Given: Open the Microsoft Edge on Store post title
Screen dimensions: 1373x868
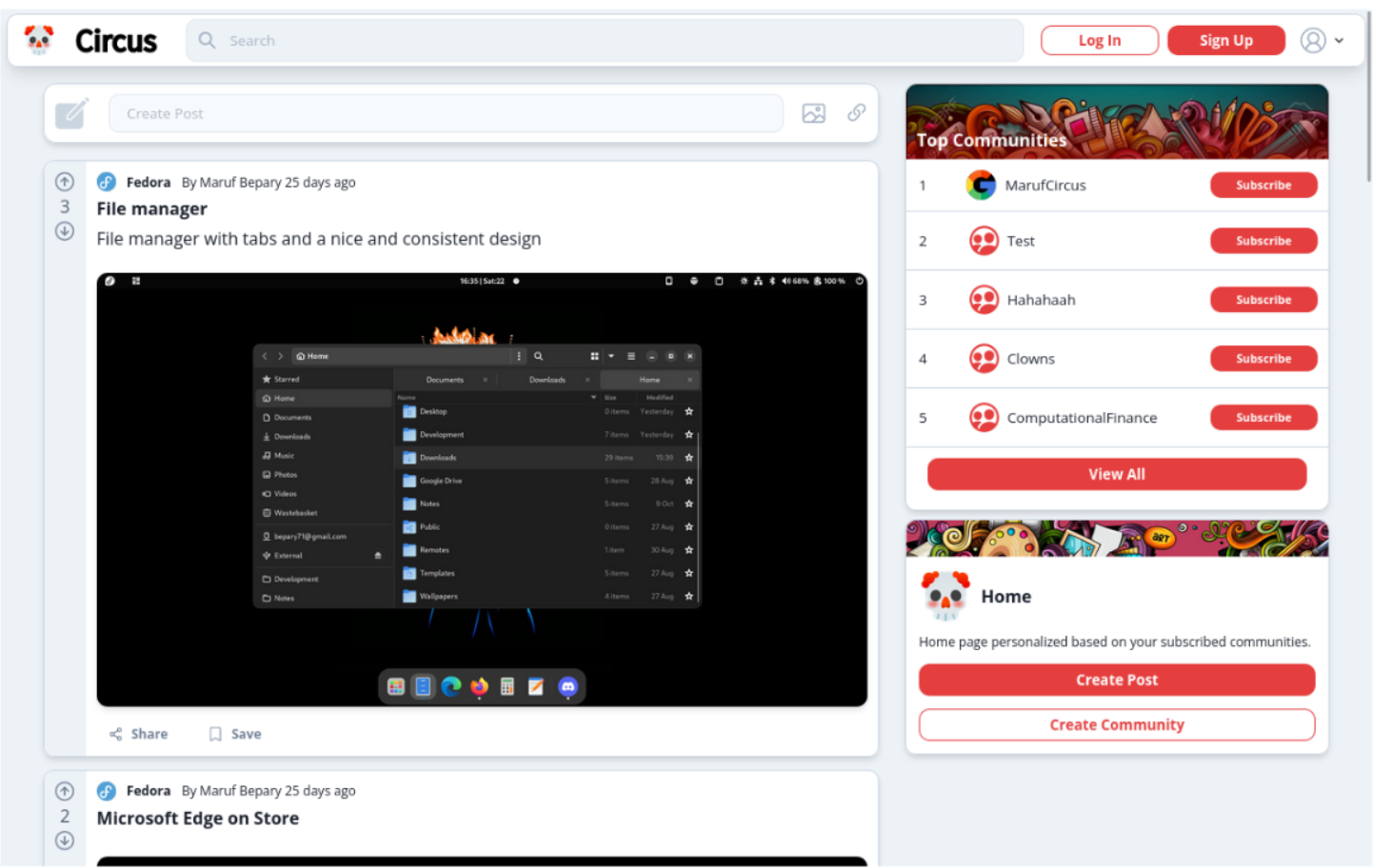Looking at the screenshot, I should [197, 819].
